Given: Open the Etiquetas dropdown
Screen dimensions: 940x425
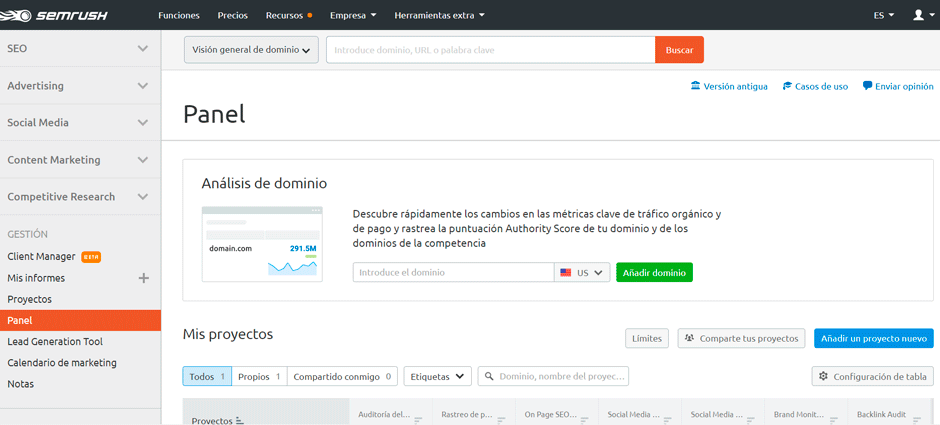Looking at the screenshot, I should tap(438, 376).
